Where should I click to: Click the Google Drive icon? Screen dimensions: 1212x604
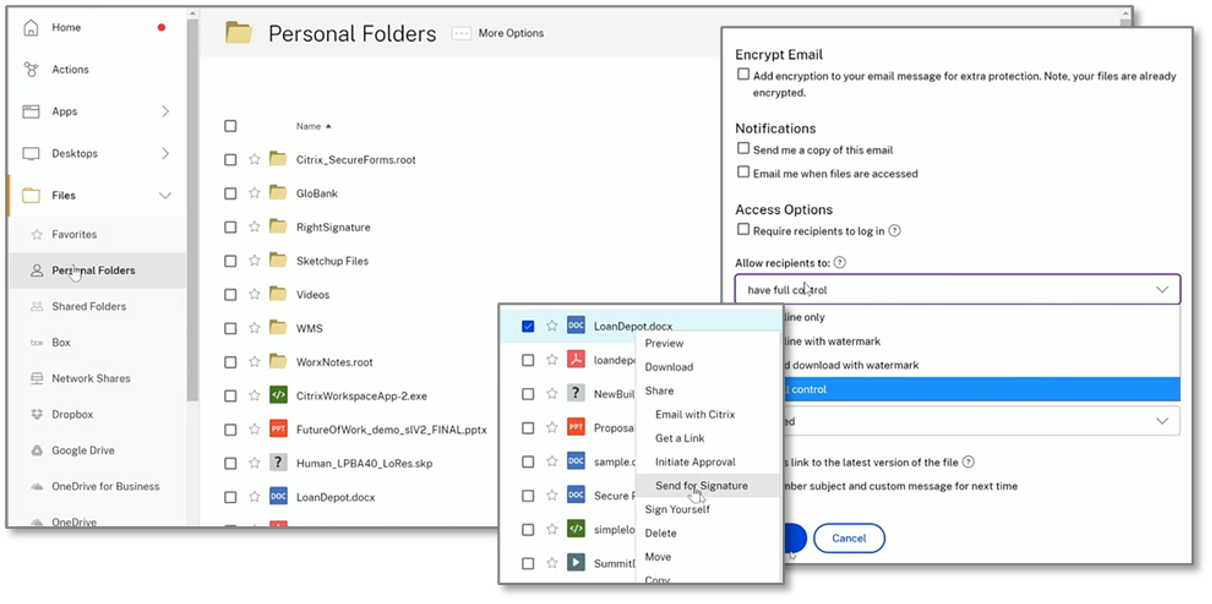click(37, 450)
